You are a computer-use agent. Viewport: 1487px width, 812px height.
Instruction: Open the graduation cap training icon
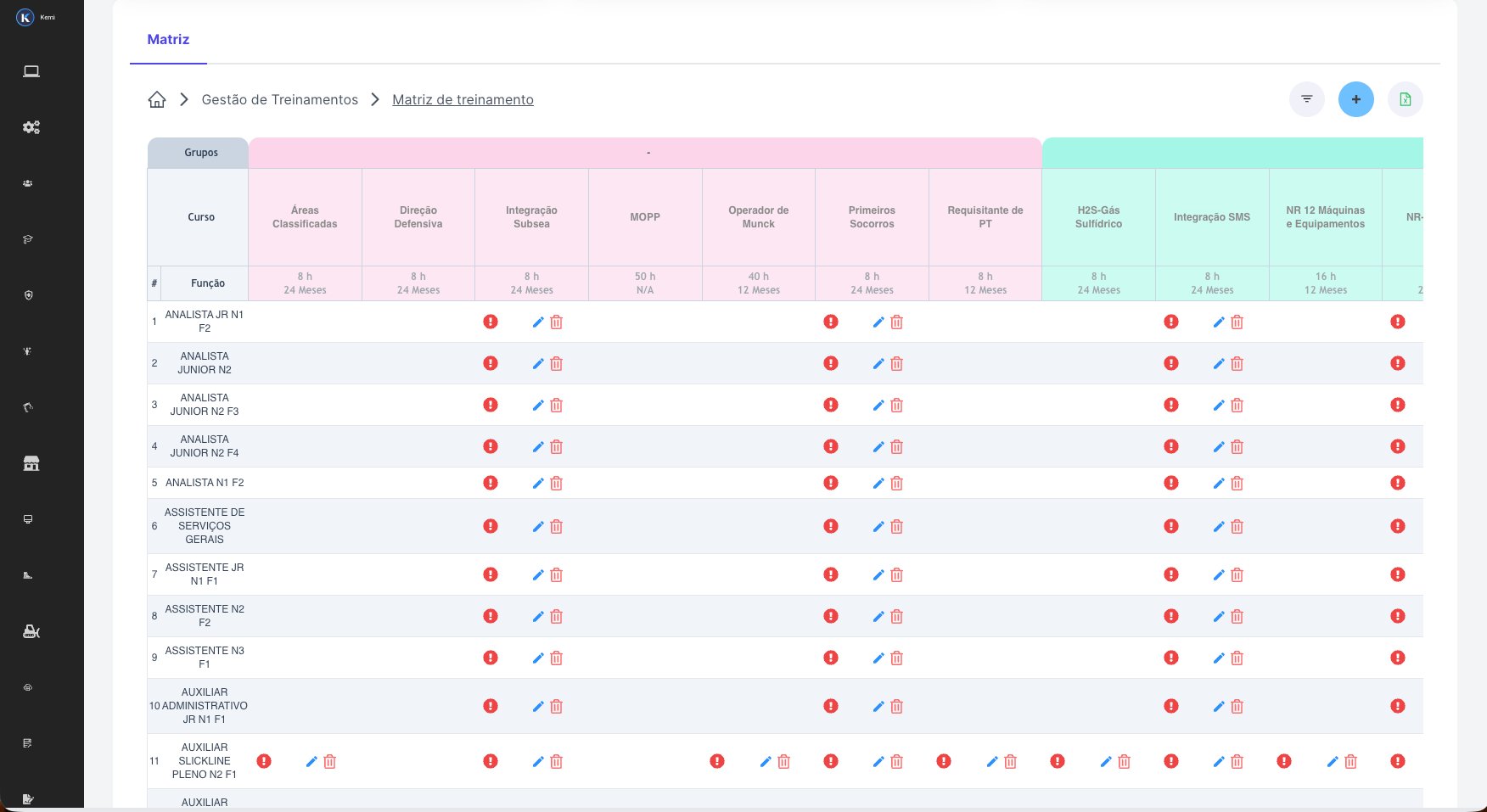(x=28, y=239)
